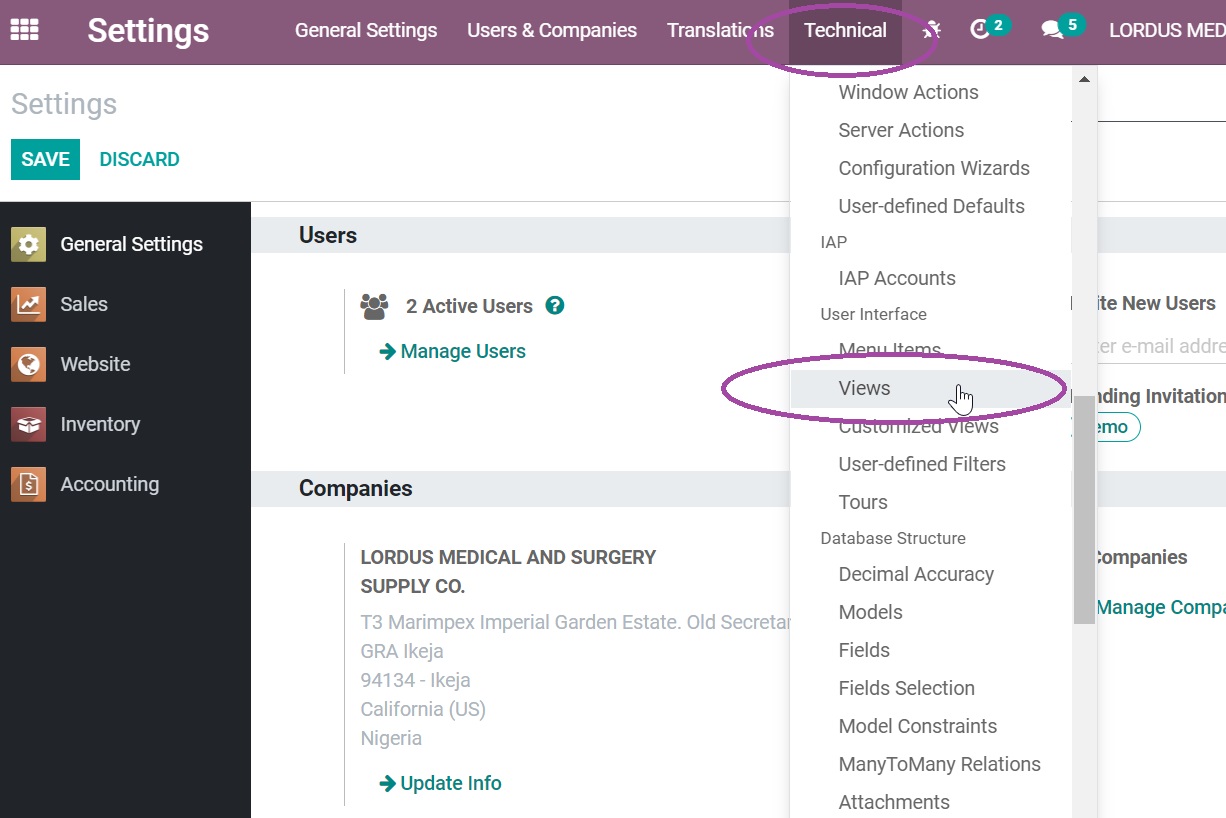Open the General Settings top menu

pyautogui.click(x=366, y=30)
